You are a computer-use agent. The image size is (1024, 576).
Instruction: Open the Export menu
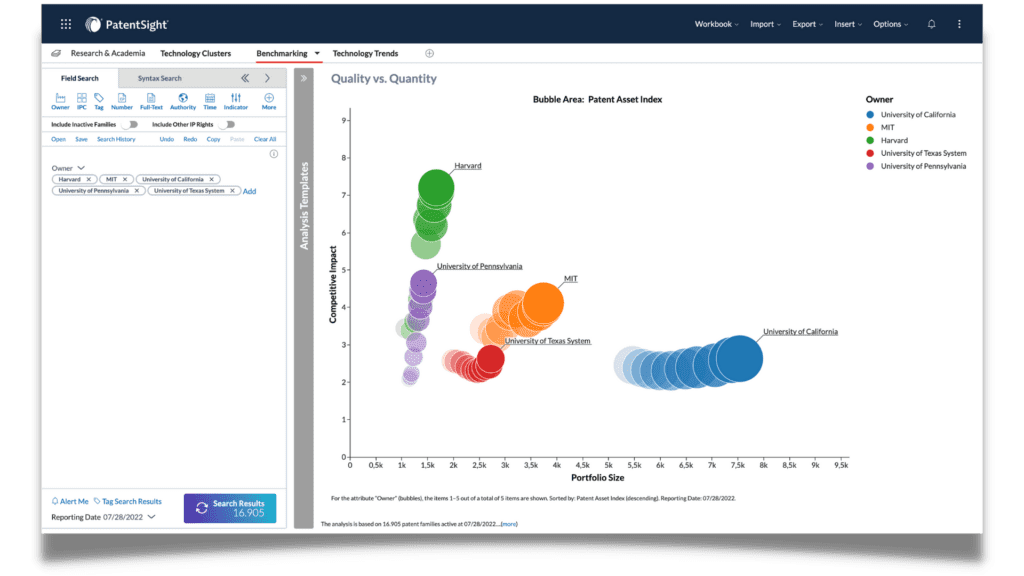coord(807,24)
